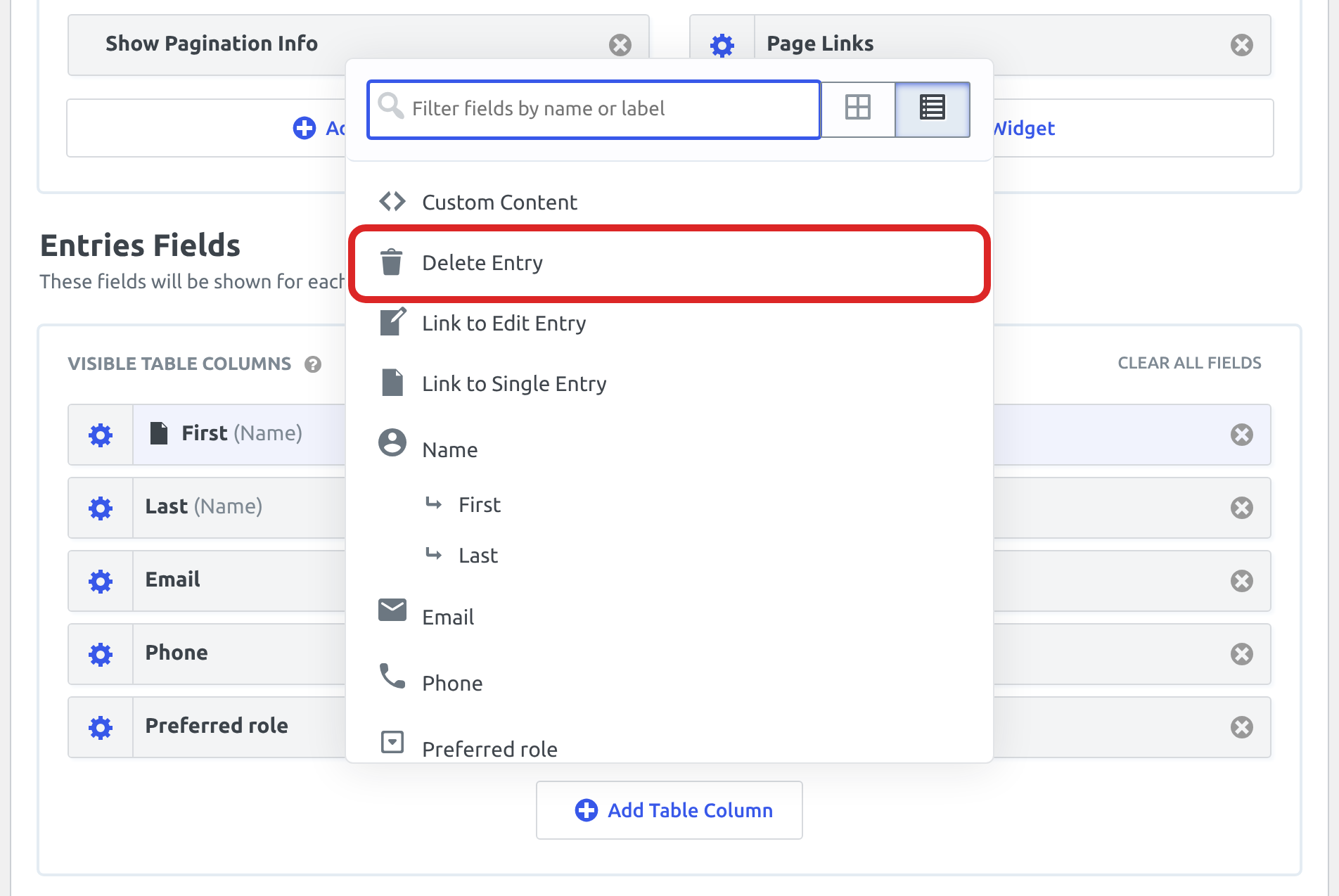Add the First sub-field under Name
The width and height of the screenshot is (1339, 896).
pyautogui.click(x=669, y=505)
